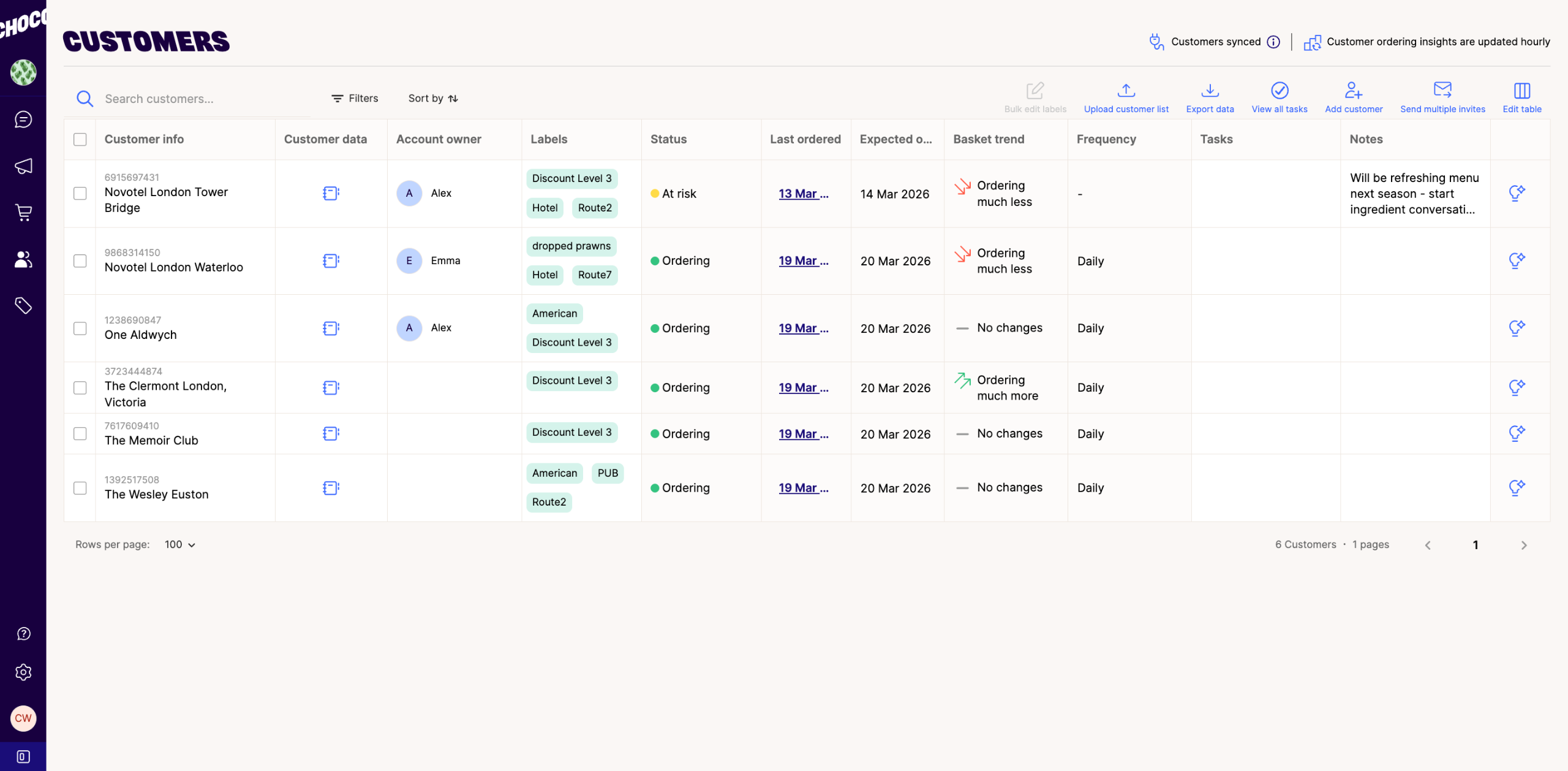Open the price tag sidebar icon
This screenshot has width=1568, height=771.
[23, 305]
